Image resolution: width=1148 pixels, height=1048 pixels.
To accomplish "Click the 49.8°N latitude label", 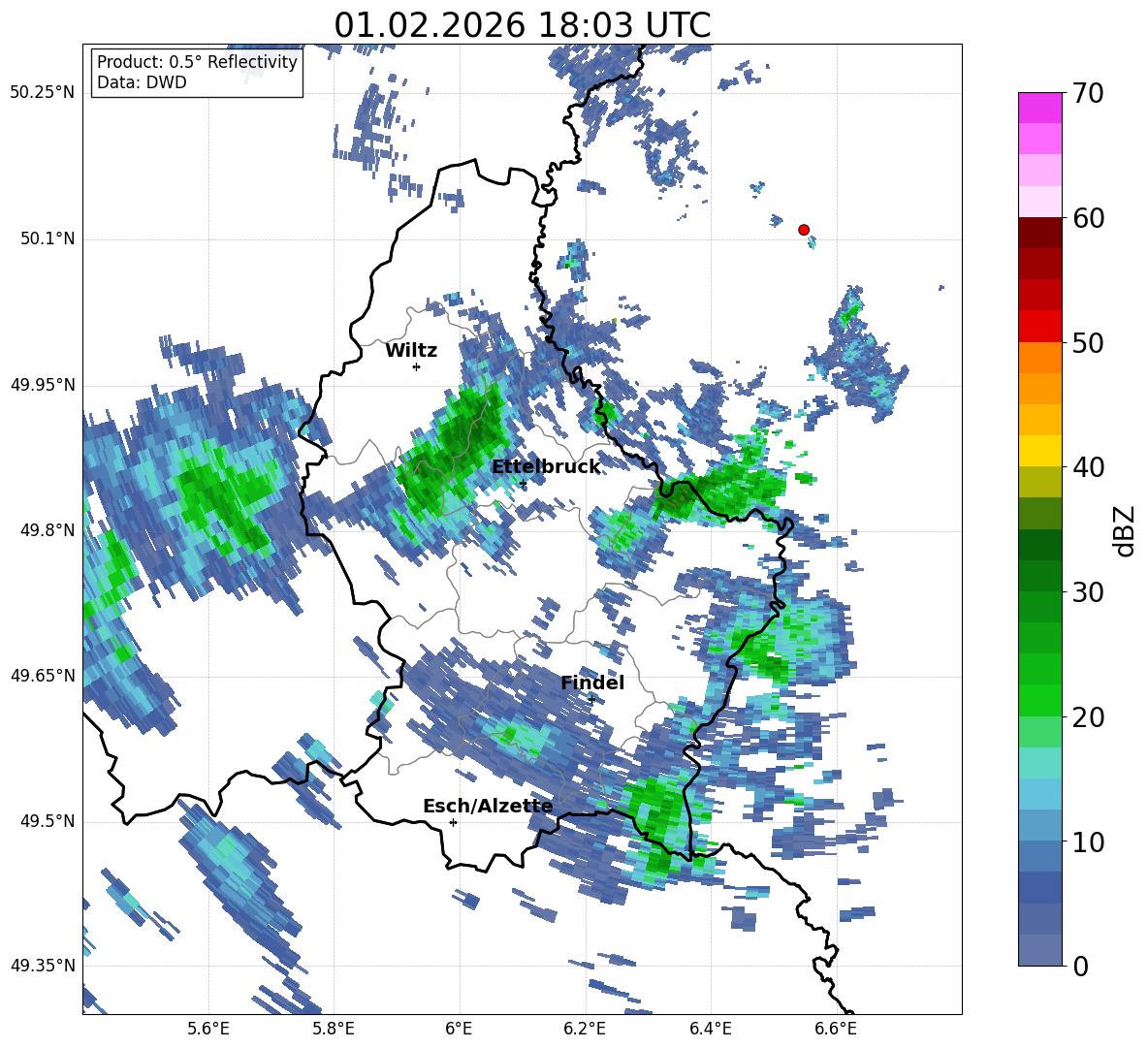I will coord(47,530).
